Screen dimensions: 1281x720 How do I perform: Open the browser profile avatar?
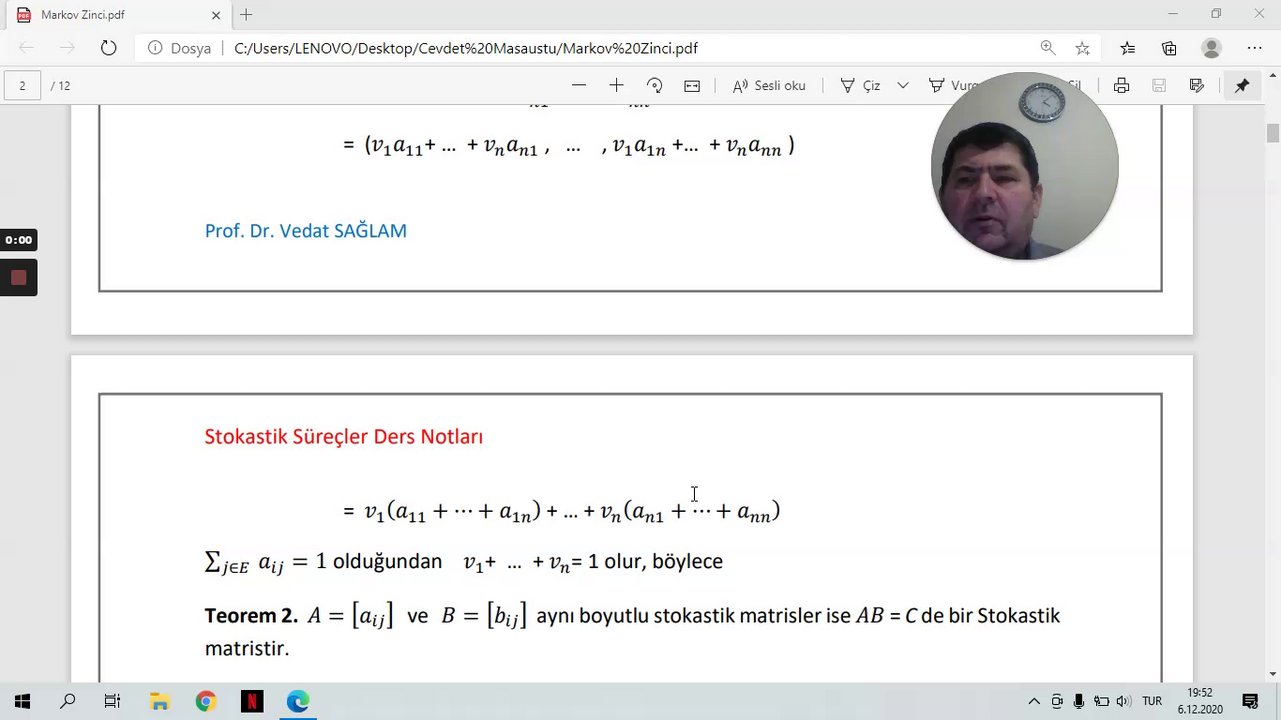click(x=1212, y=48)
